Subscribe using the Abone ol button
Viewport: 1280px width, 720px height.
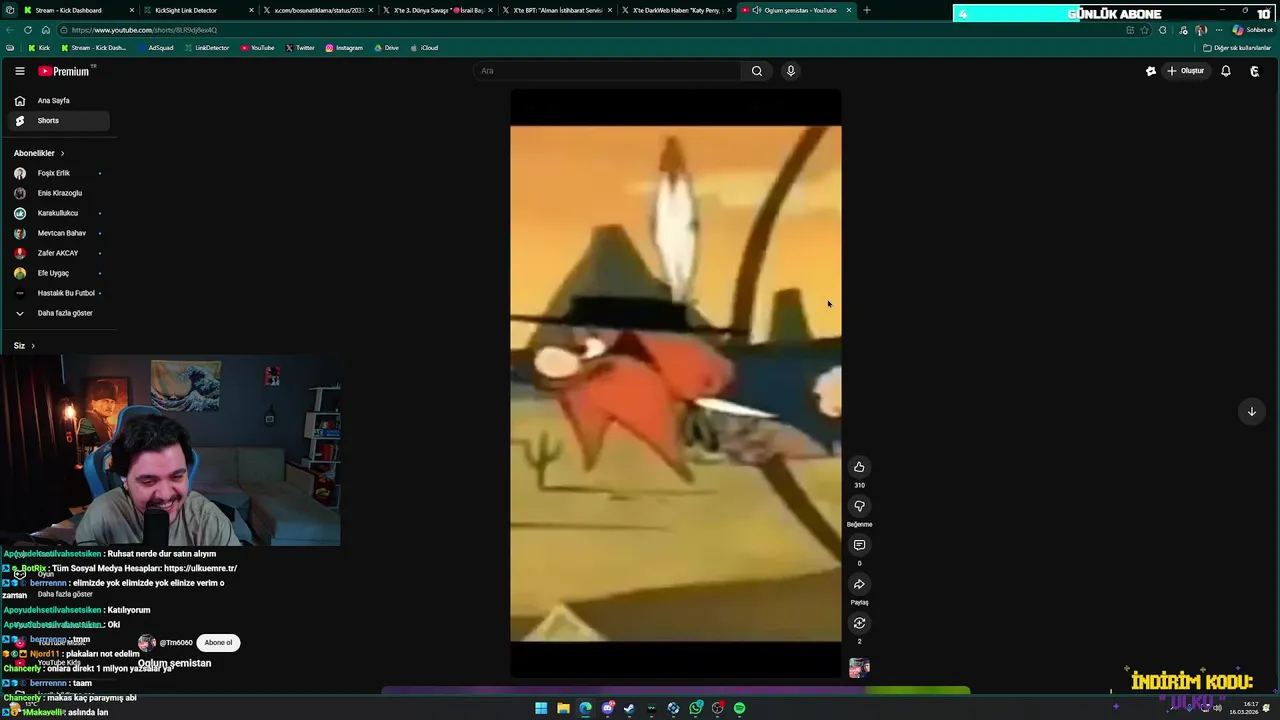218,643
